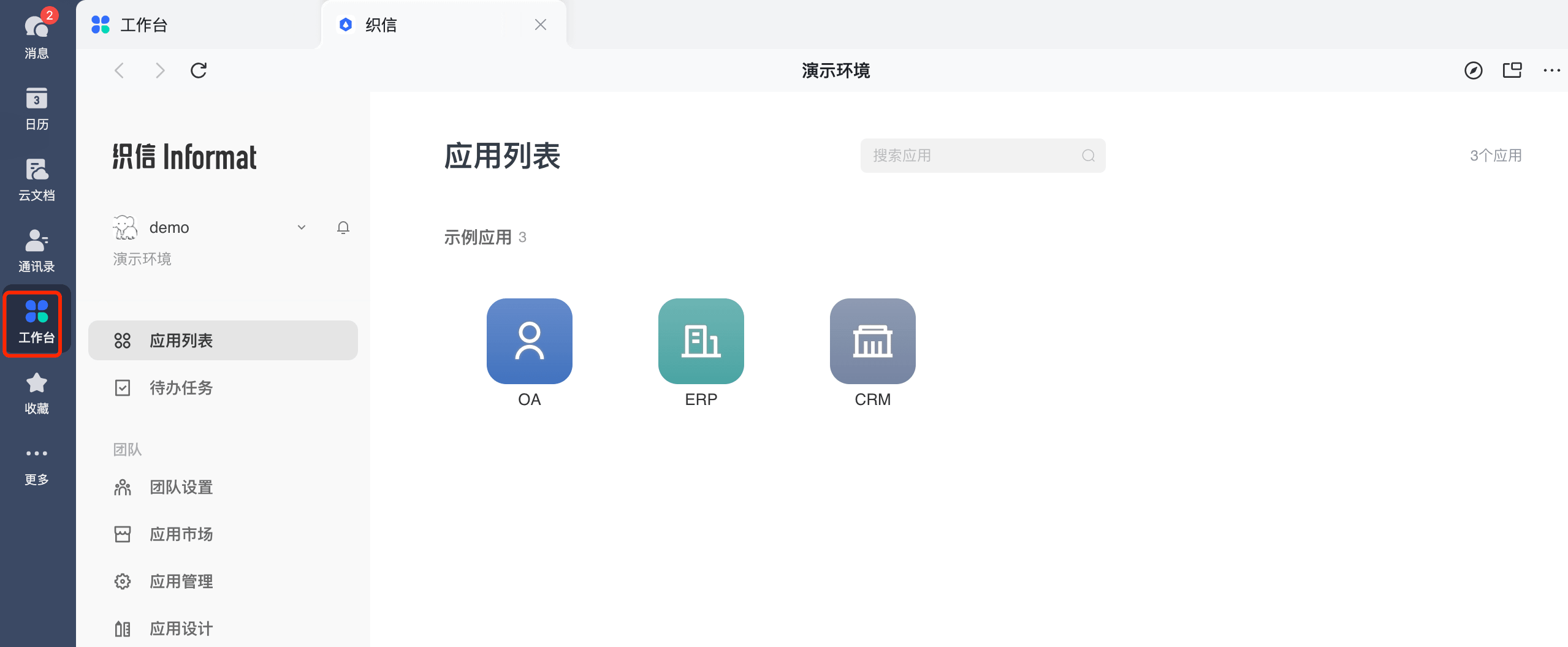Open the CRM application
This screenshot has width=1568, height=647.
click(x=872, y=341)
